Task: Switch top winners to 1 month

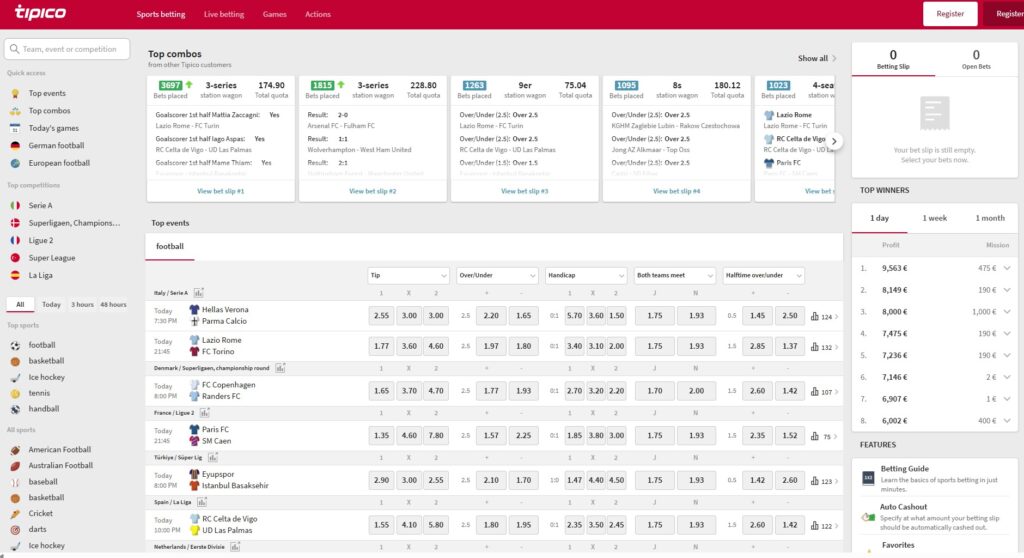Action: 990,218
